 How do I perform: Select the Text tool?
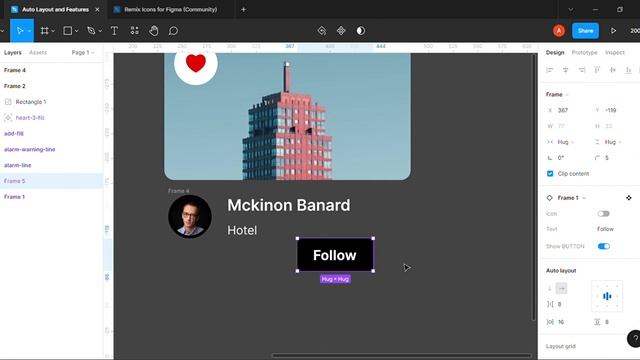click(x=114, y=31)
